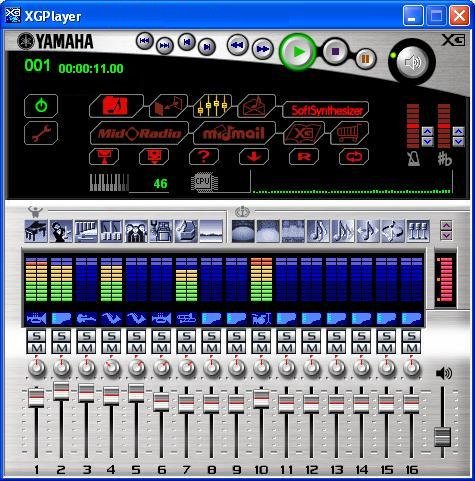475x481 pixels.
Task: Click the song number 001 display
Action: [37, 65]
